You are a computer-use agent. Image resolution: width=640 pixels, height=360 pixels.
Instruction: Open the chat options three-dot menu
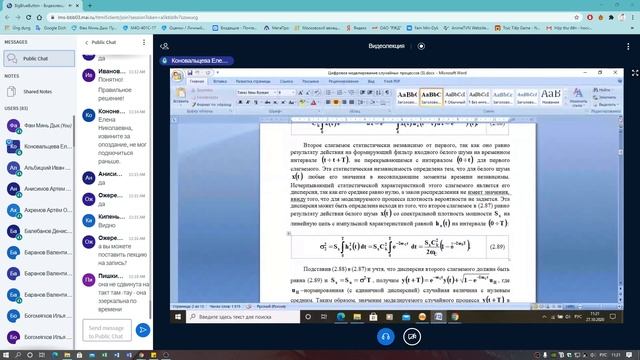(x=144, y=42)
